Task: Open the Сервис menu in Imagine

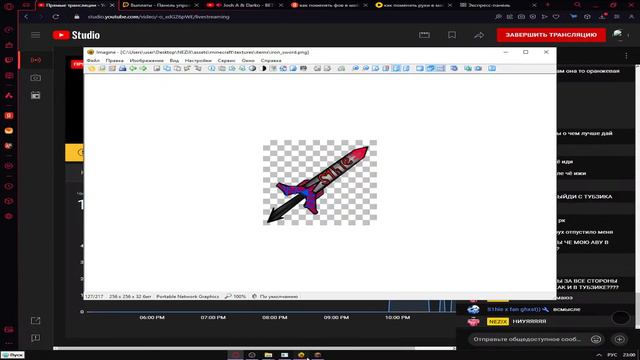Action: (x=227, y=60)
